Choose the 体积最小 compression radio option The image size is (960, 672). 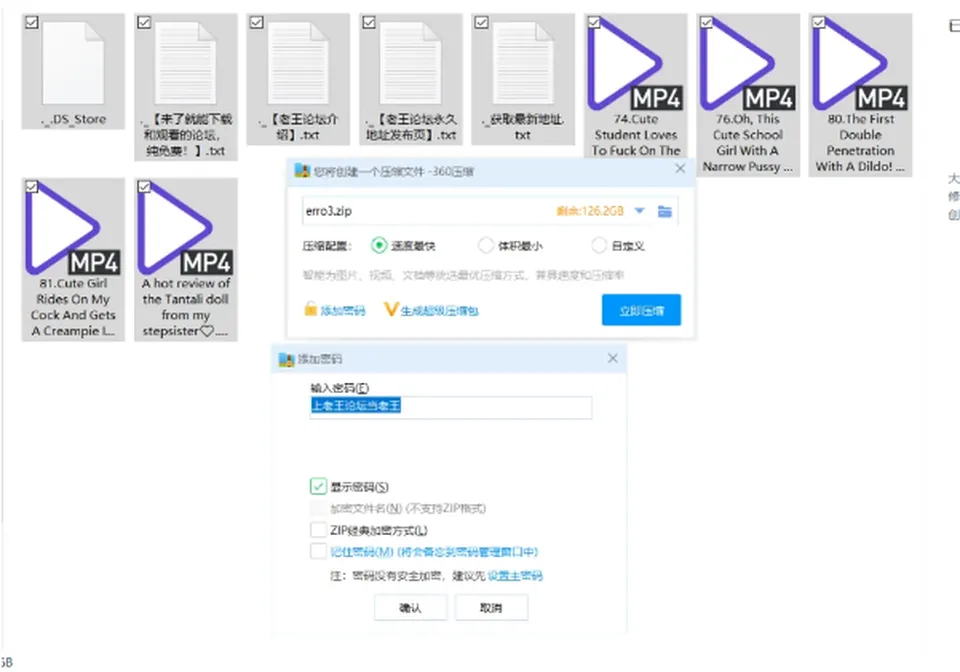pos(486,245)
